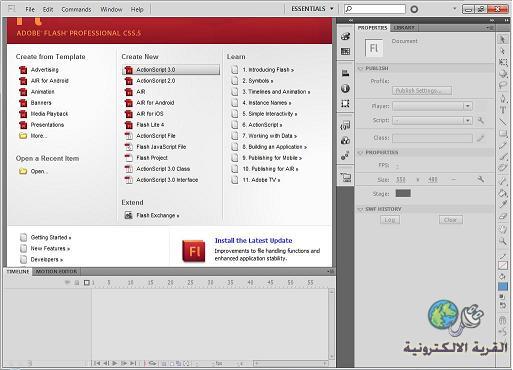Viewport: 513px width, 370px height.
Task: Toggle lock all layers in timeline
Action: click(x=77, y=283)
